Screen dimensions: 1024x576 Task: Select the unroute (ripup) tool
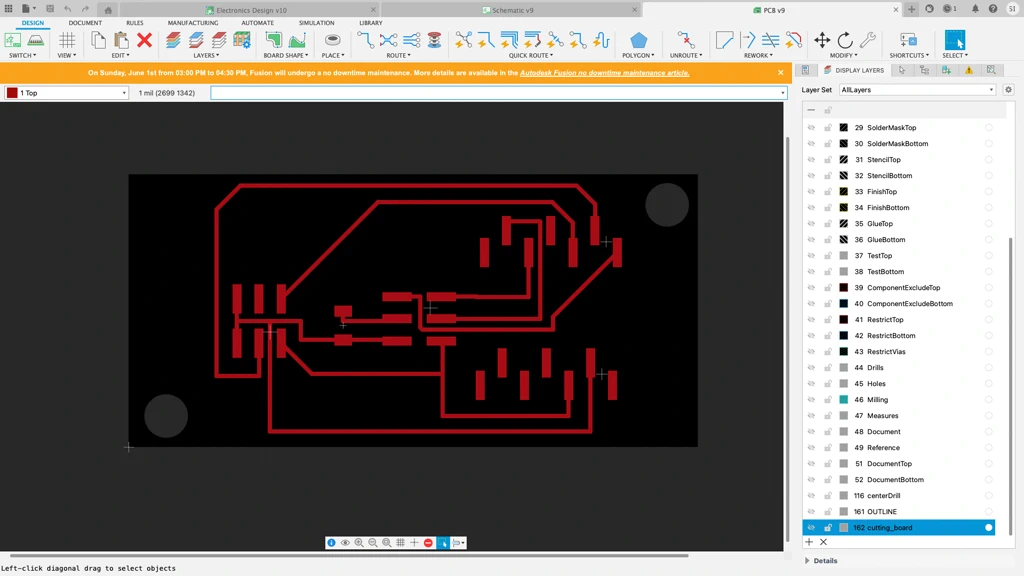(686, 40)
